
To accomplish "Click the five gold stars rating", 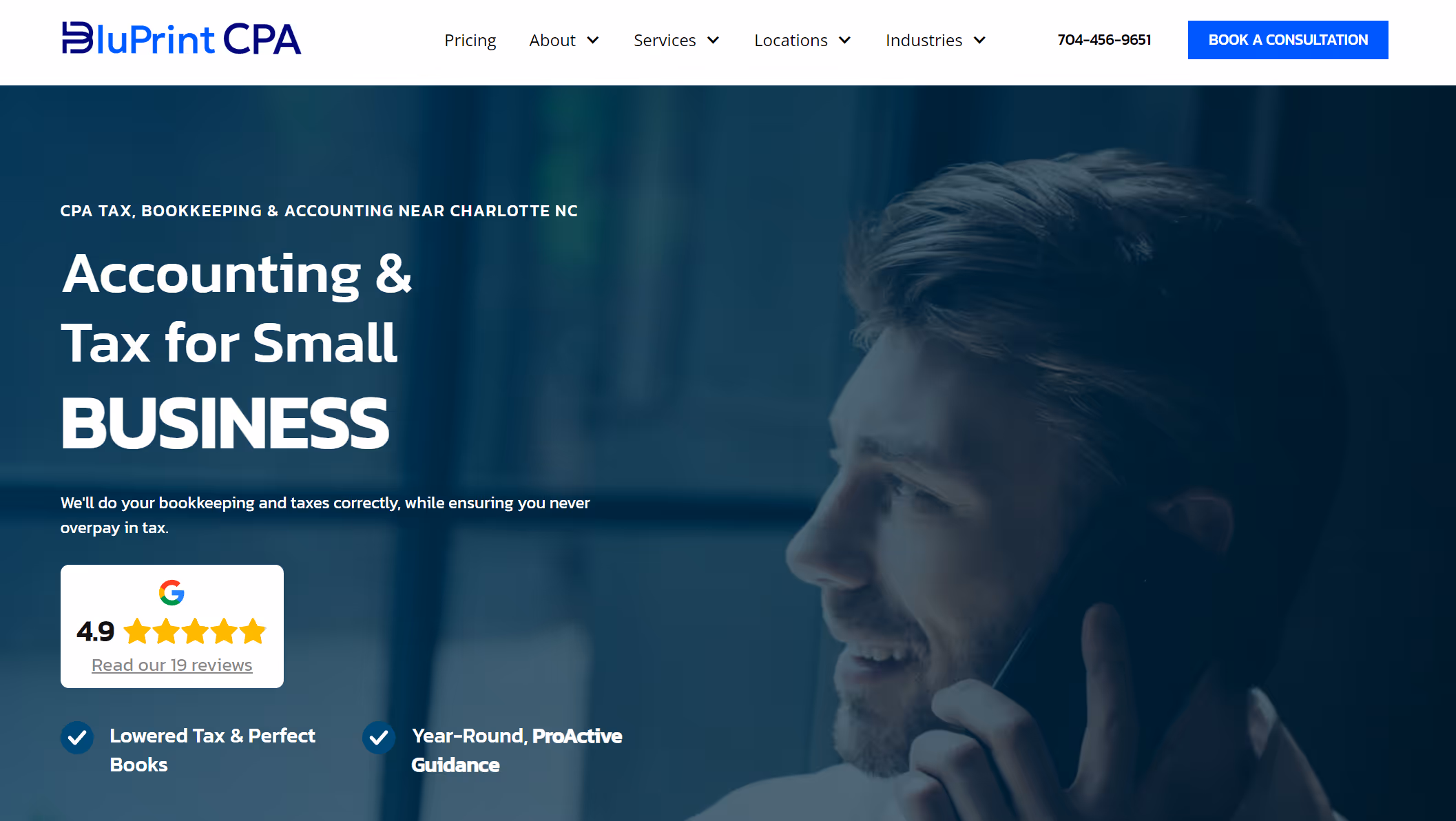I will [x=195, y=631].
